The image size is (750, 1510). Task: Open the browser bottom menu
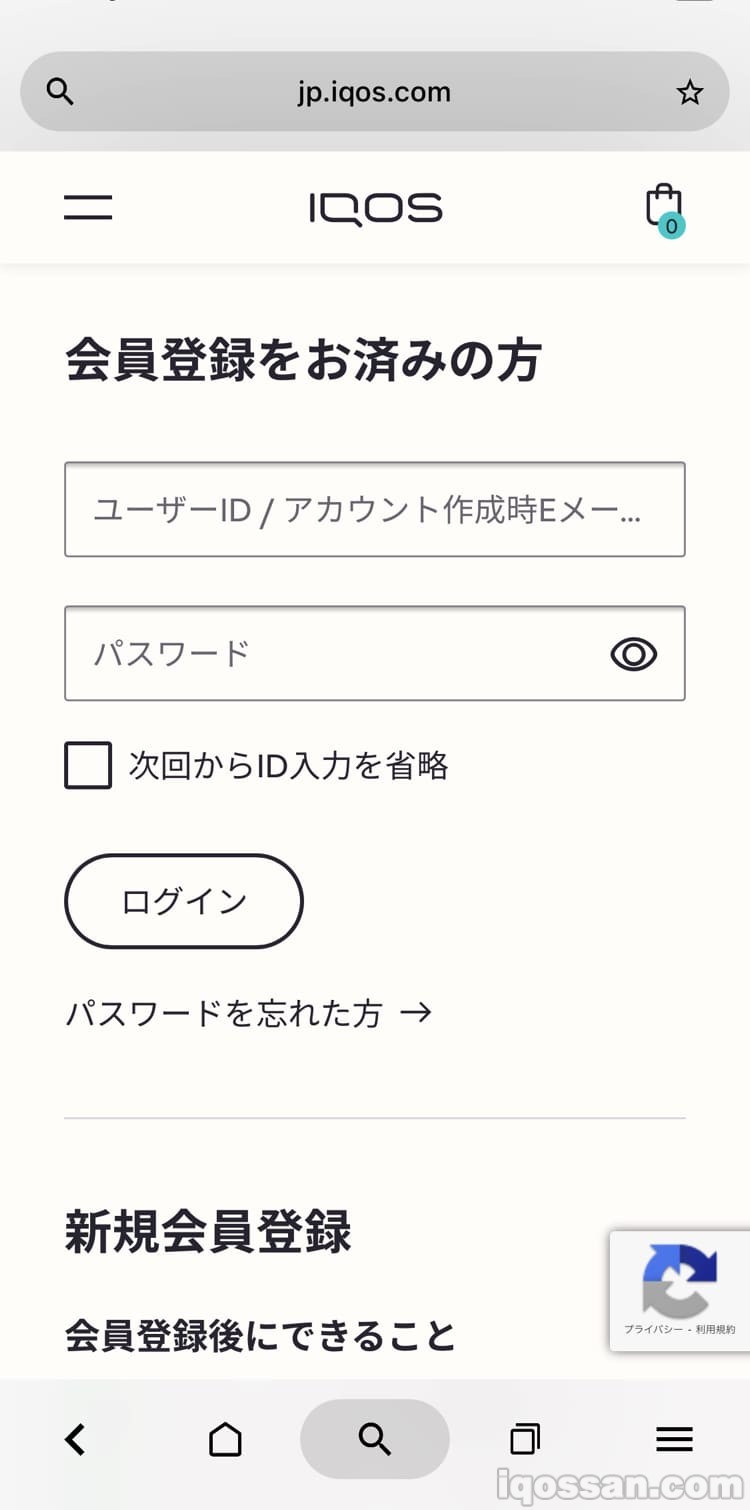(674, 1439)
